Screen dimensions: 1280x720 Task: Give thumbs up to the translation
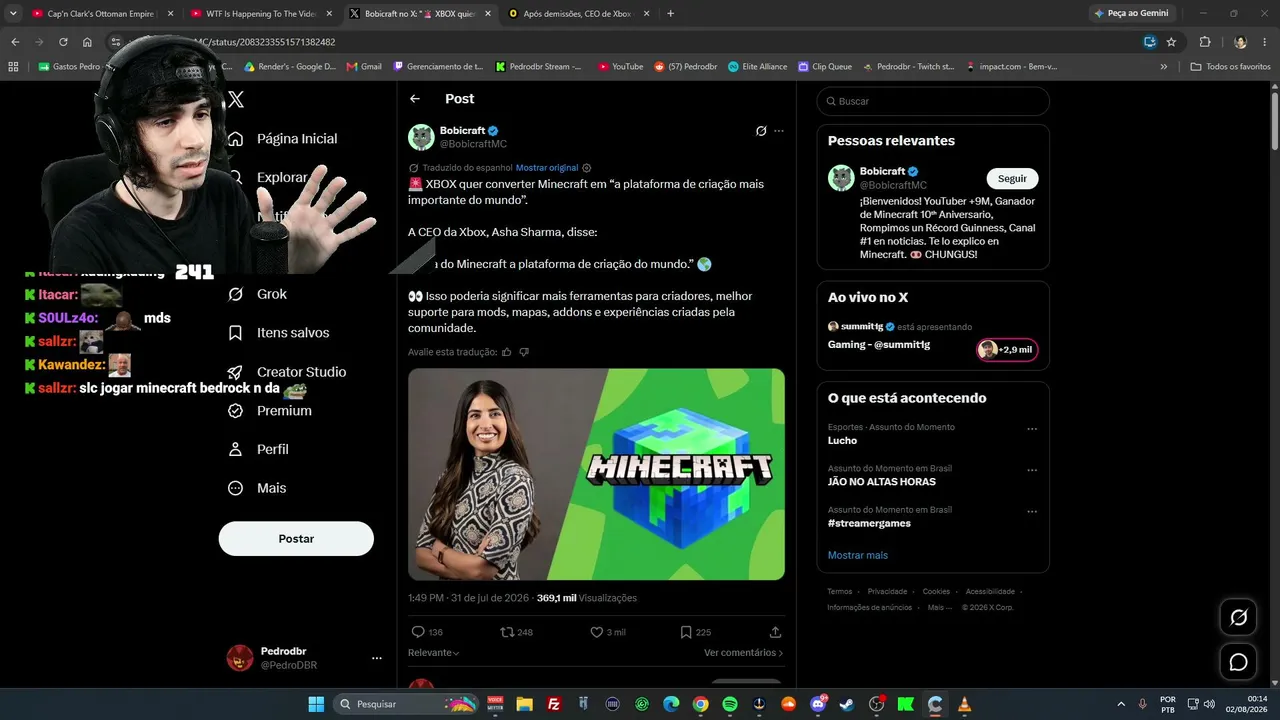coord(507,352)
